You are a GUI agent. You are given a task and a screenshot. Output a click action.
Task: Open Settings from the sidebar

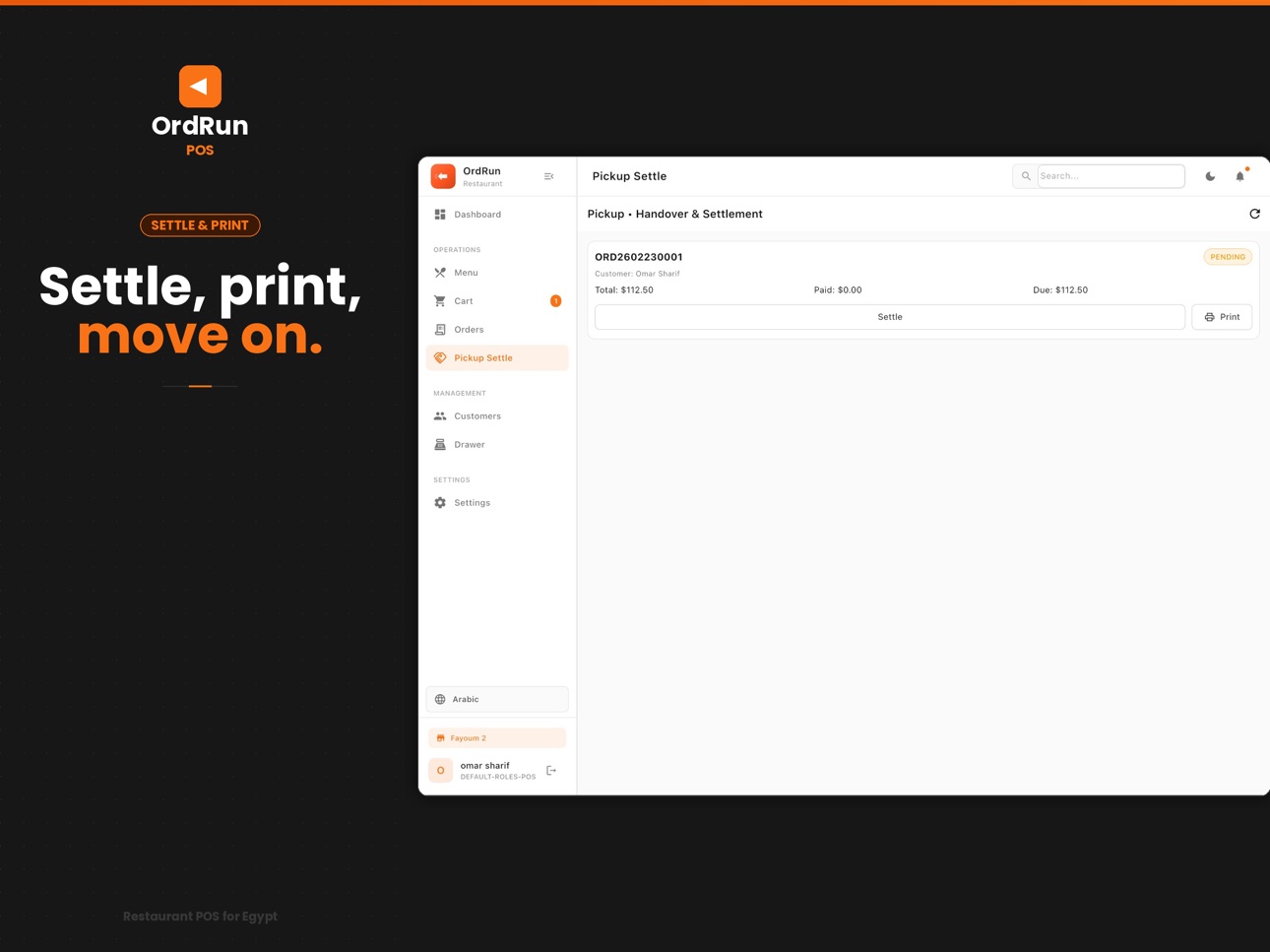pos(497,503)
